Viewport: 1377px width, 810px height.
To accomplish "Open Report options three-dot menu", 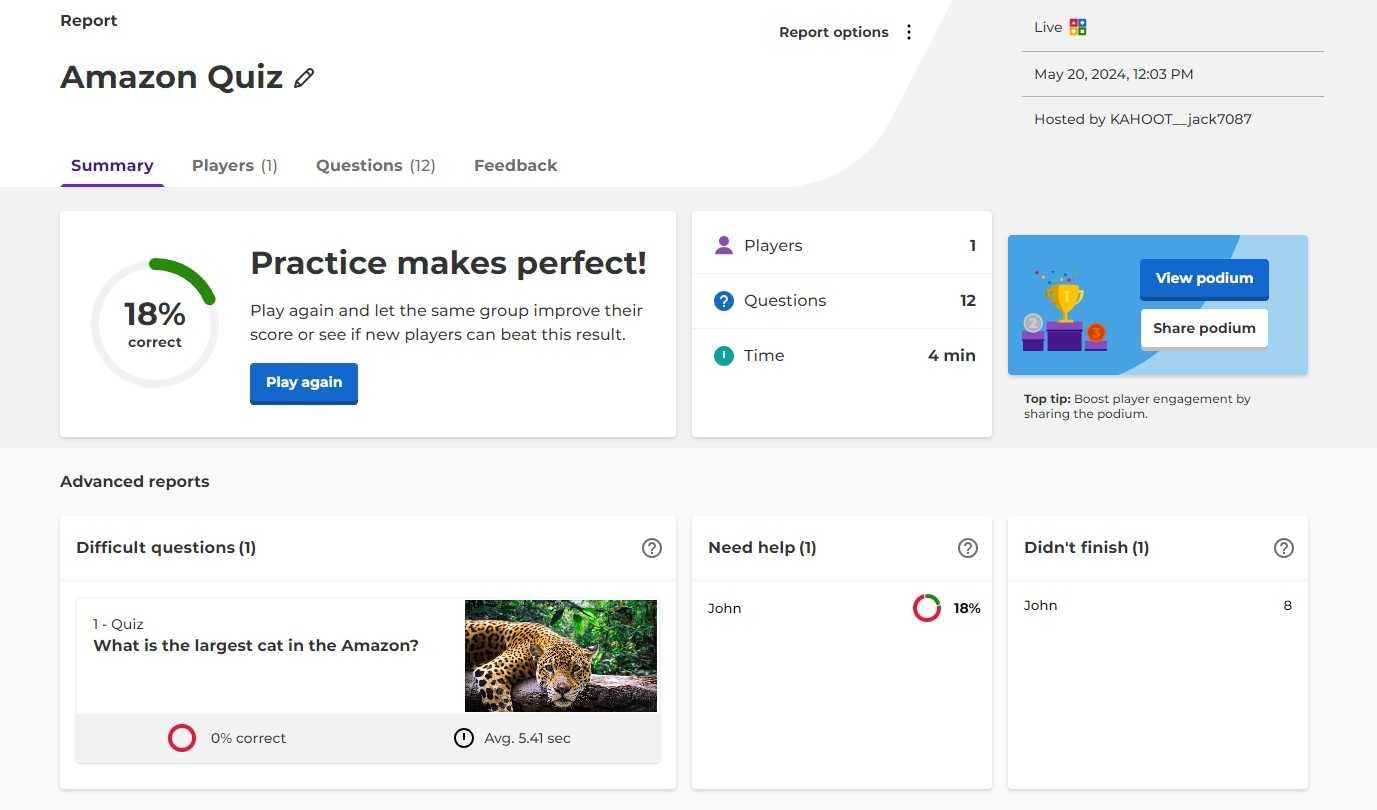I will click(x=909, y=32).
